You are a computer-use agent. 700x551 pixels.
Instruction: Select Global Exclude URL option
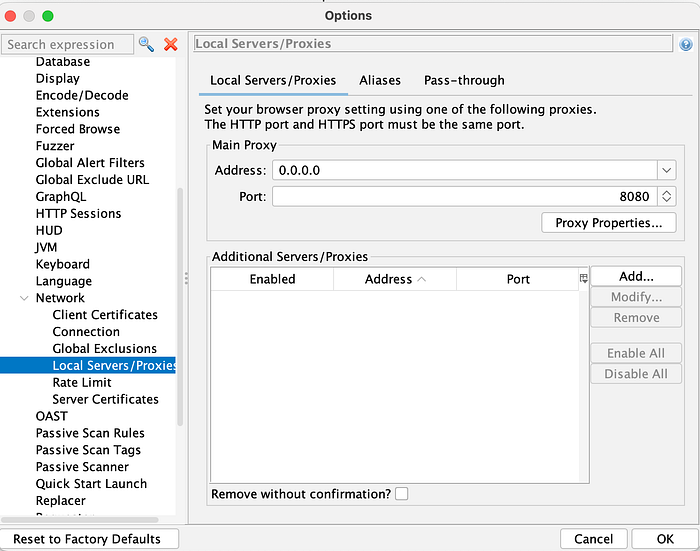point(92,179)
